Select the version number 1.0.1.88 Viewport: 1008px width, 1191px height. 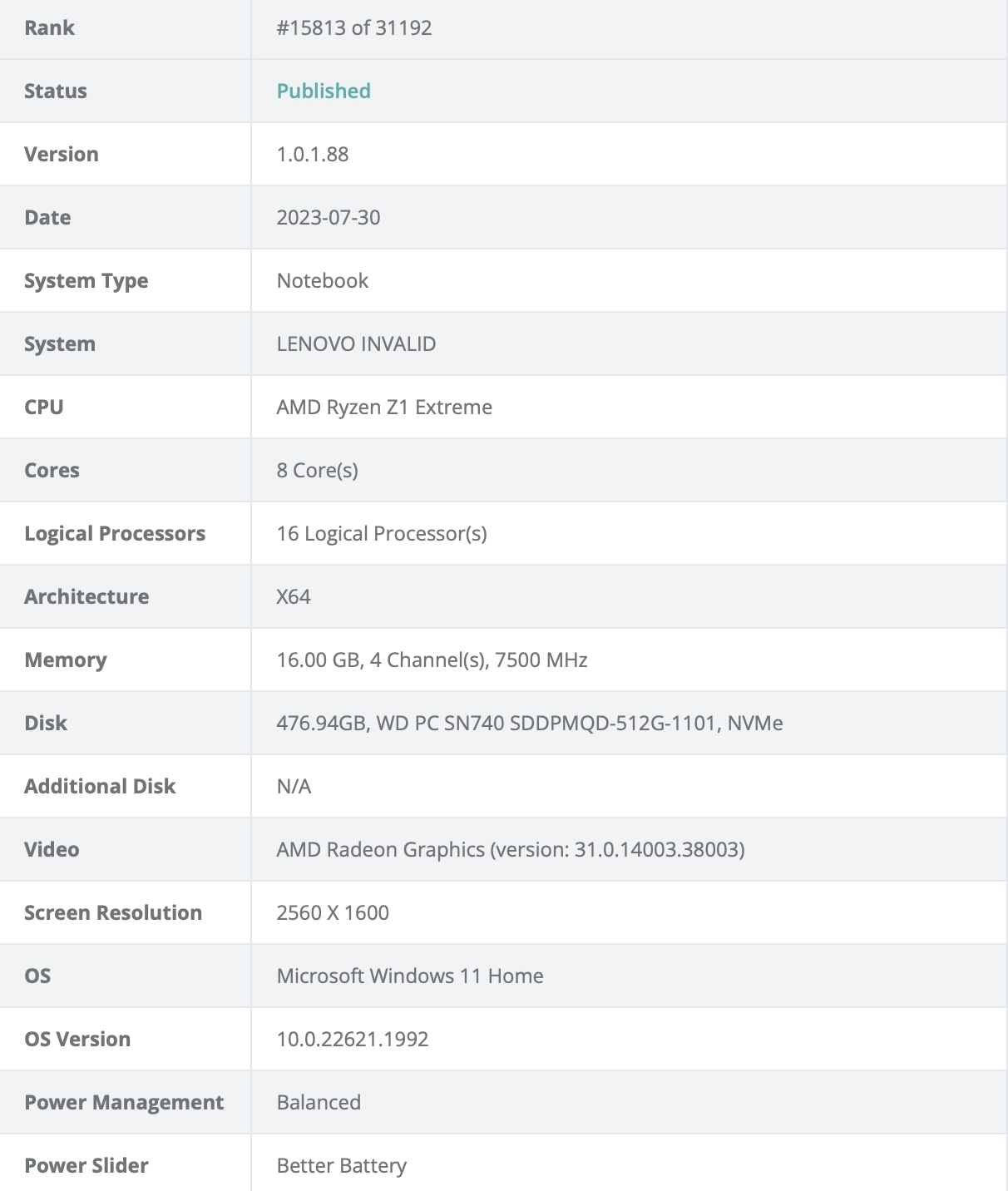pyautogui.click(x=313, y=154)
